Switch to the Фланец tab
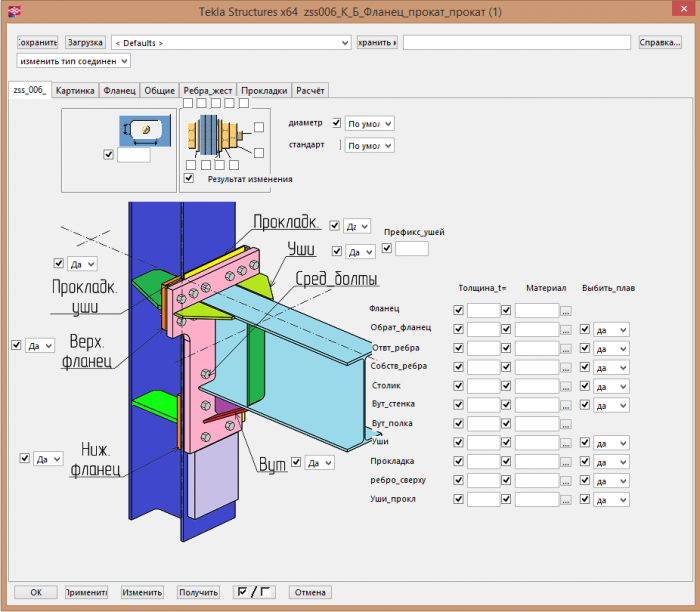Viewport: 700px width, 612px height. coord(120,90)
